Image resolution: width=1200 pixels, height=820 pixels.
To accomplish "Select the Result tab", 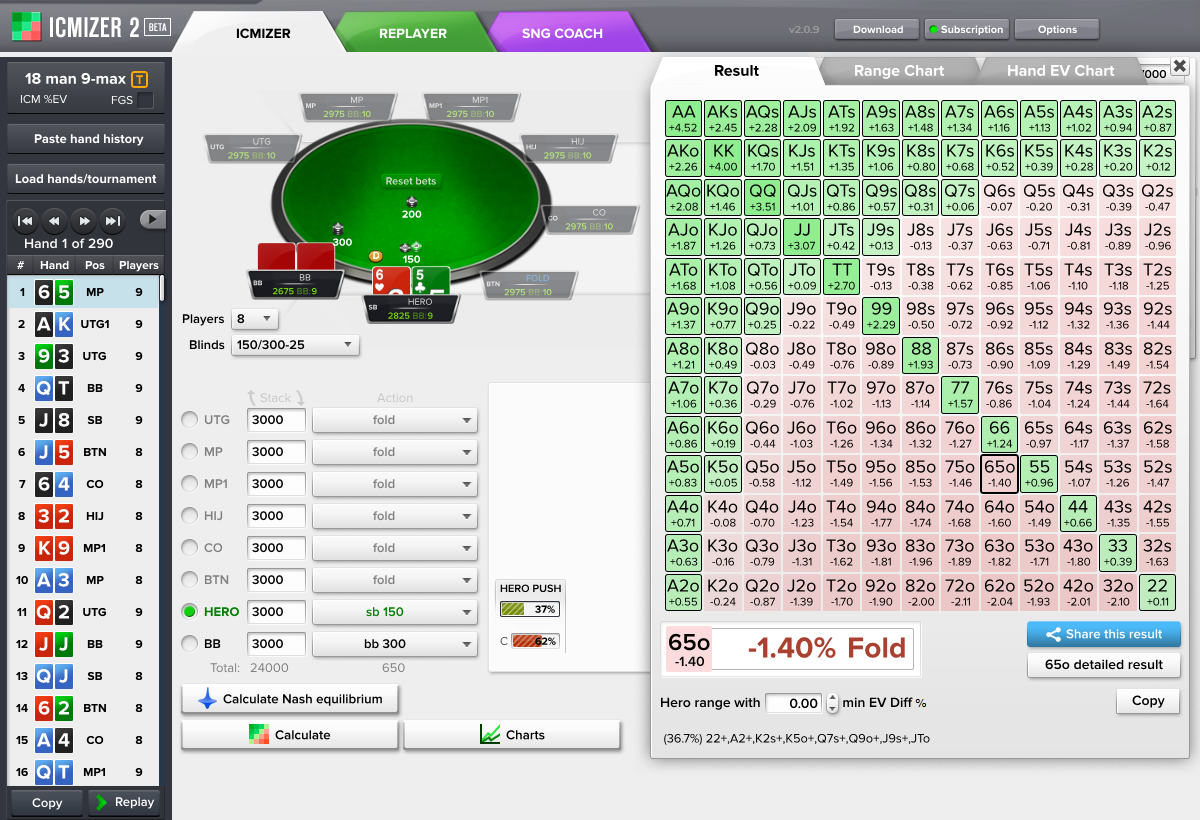I will click(x=736, y=71).
